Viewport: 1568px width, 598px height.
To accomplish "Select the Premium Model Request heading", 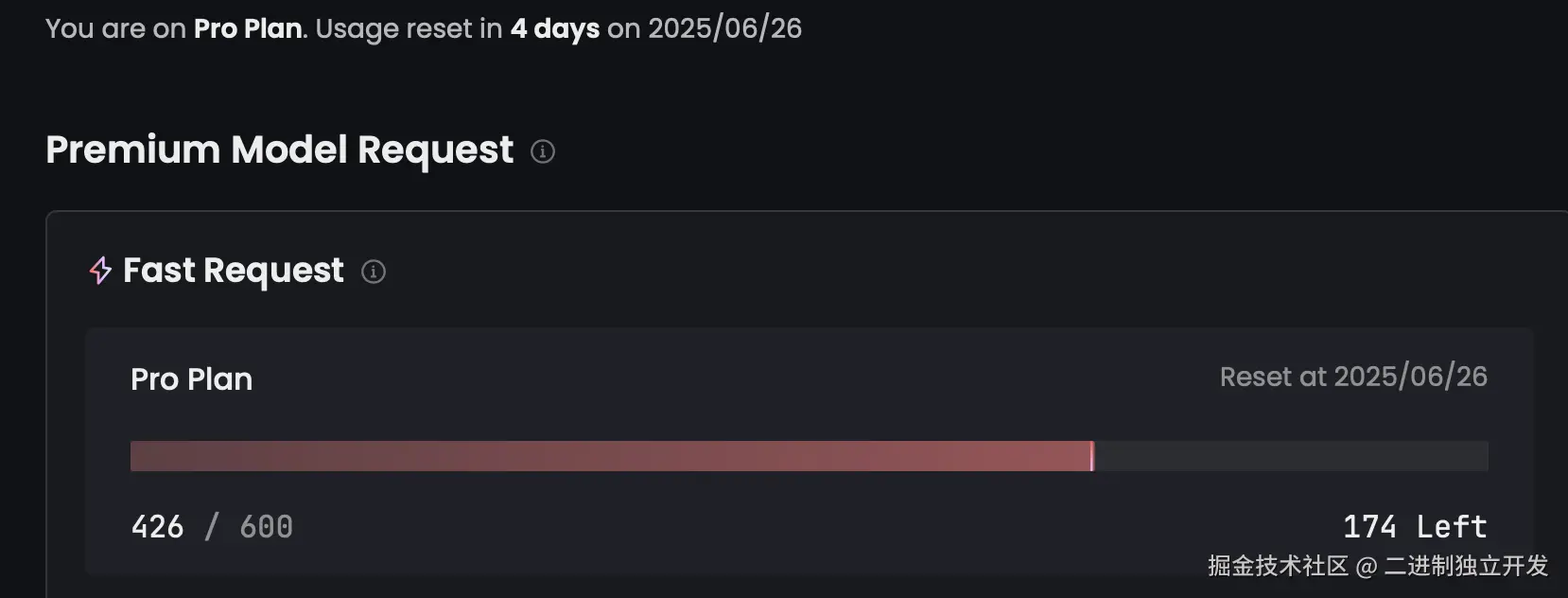I will [x=279, y=149].
